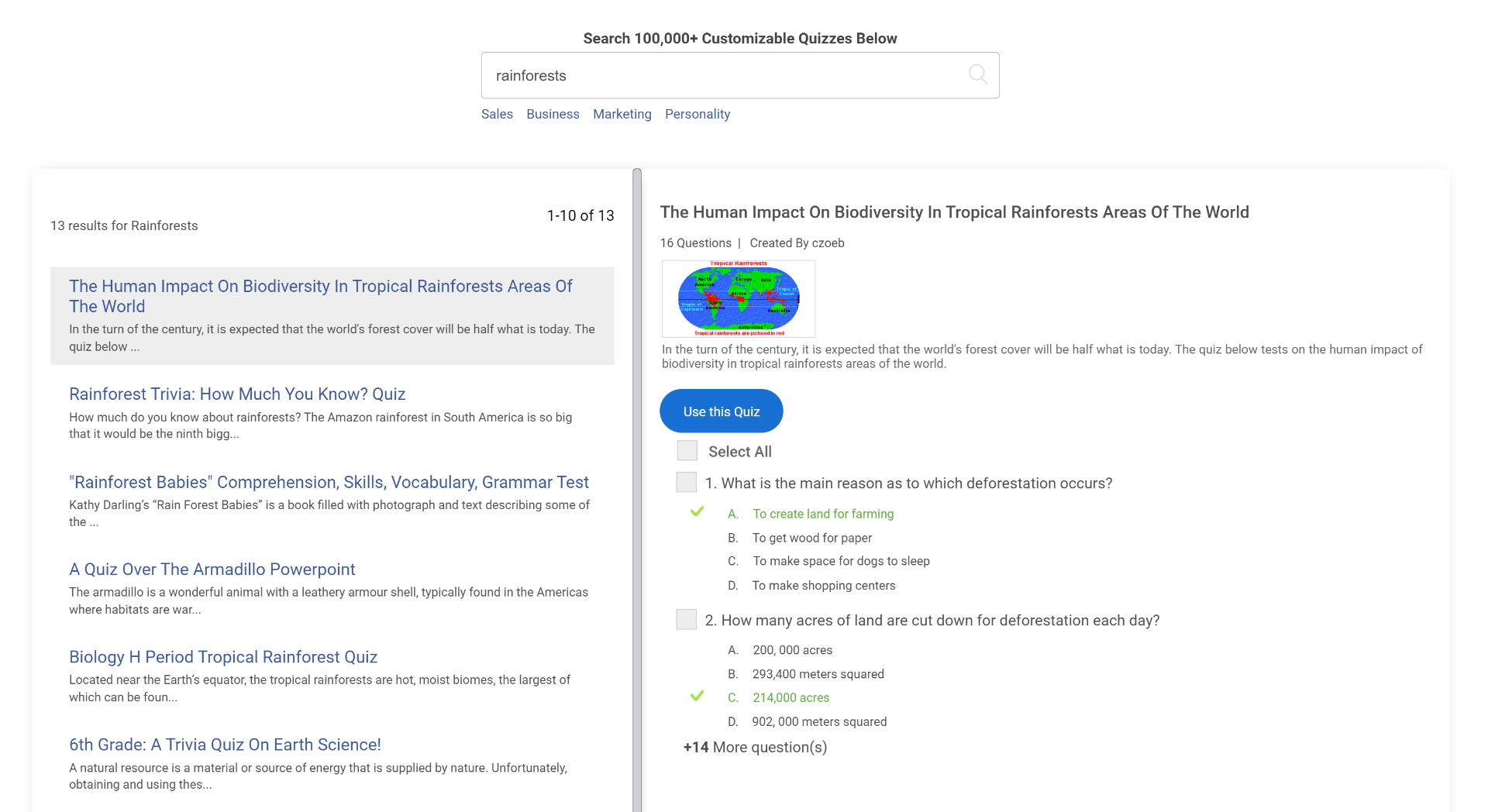This screenshot has height=812, width=1488.
Task: Open the 6th Grade Earth Science trivia quiz
Action: 225,745
